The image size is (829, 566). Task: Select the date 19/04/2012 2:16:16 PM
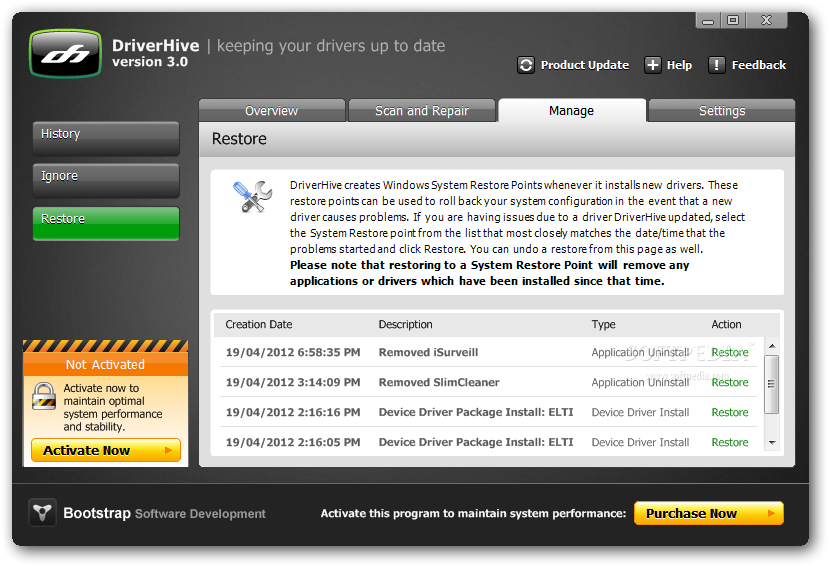click(293, 412)
